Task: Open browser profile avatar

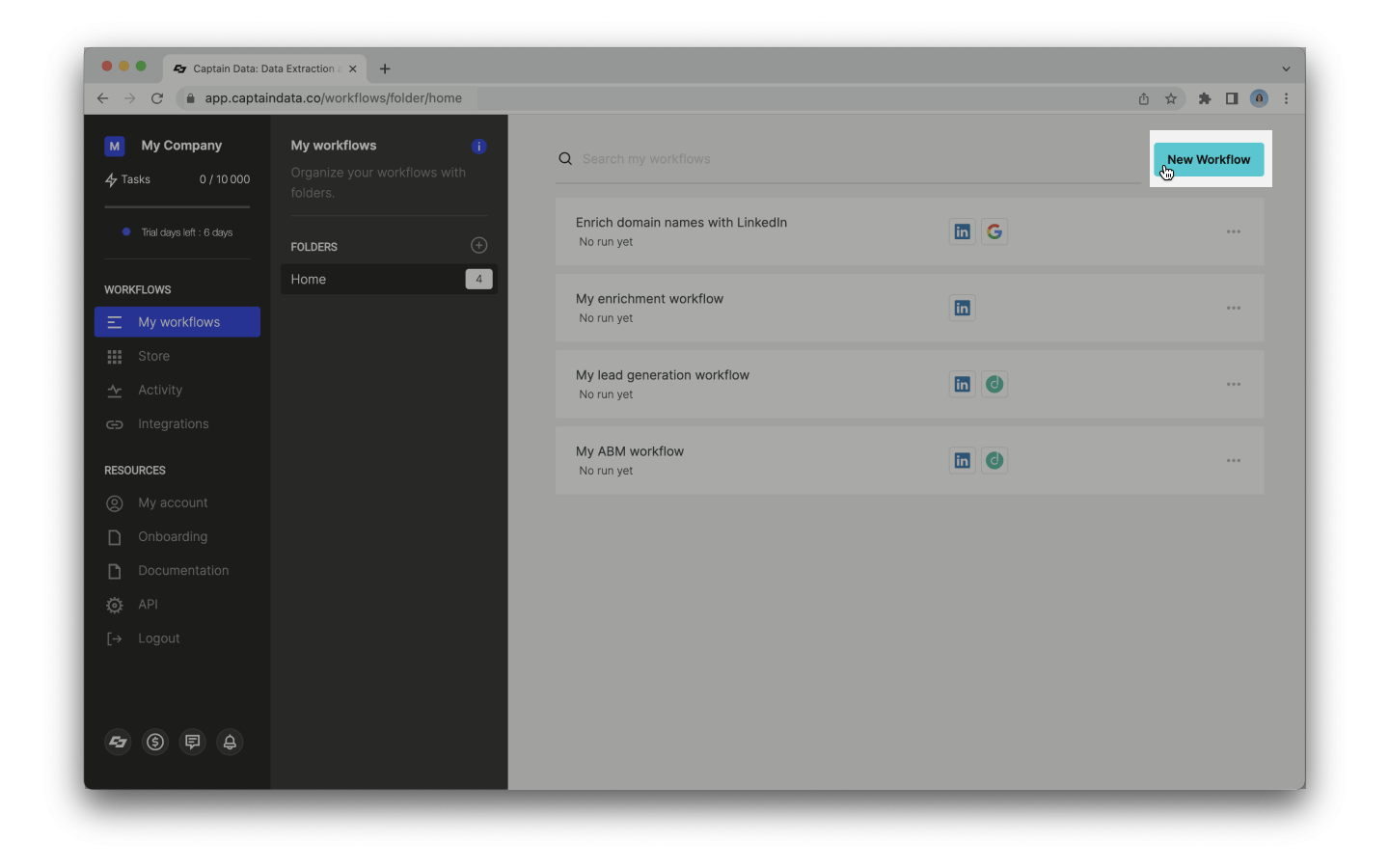Action: click(x=1259, y=98)
